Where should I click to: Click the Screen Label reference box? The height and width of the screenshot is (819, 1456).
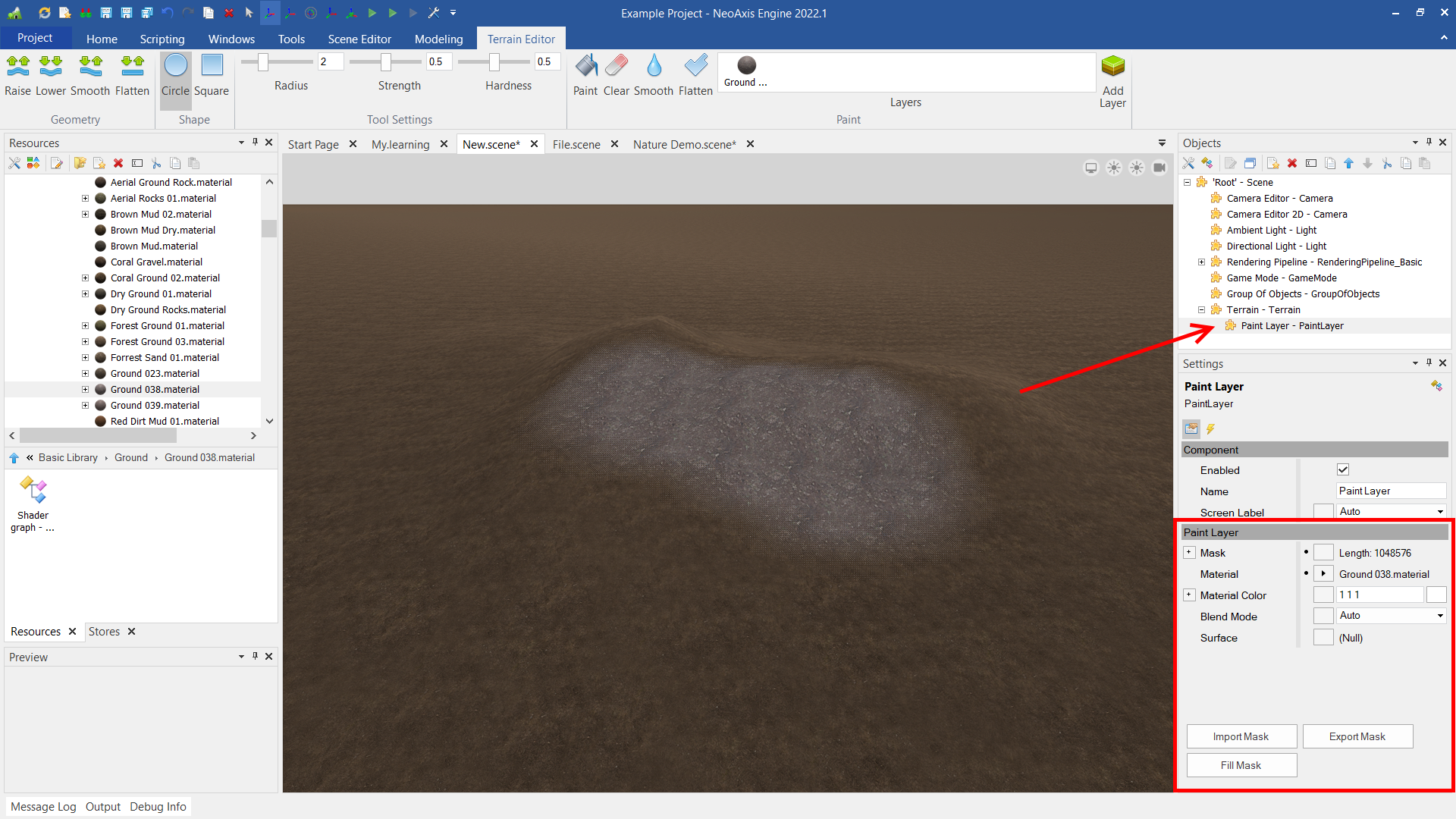[1323, 512]
